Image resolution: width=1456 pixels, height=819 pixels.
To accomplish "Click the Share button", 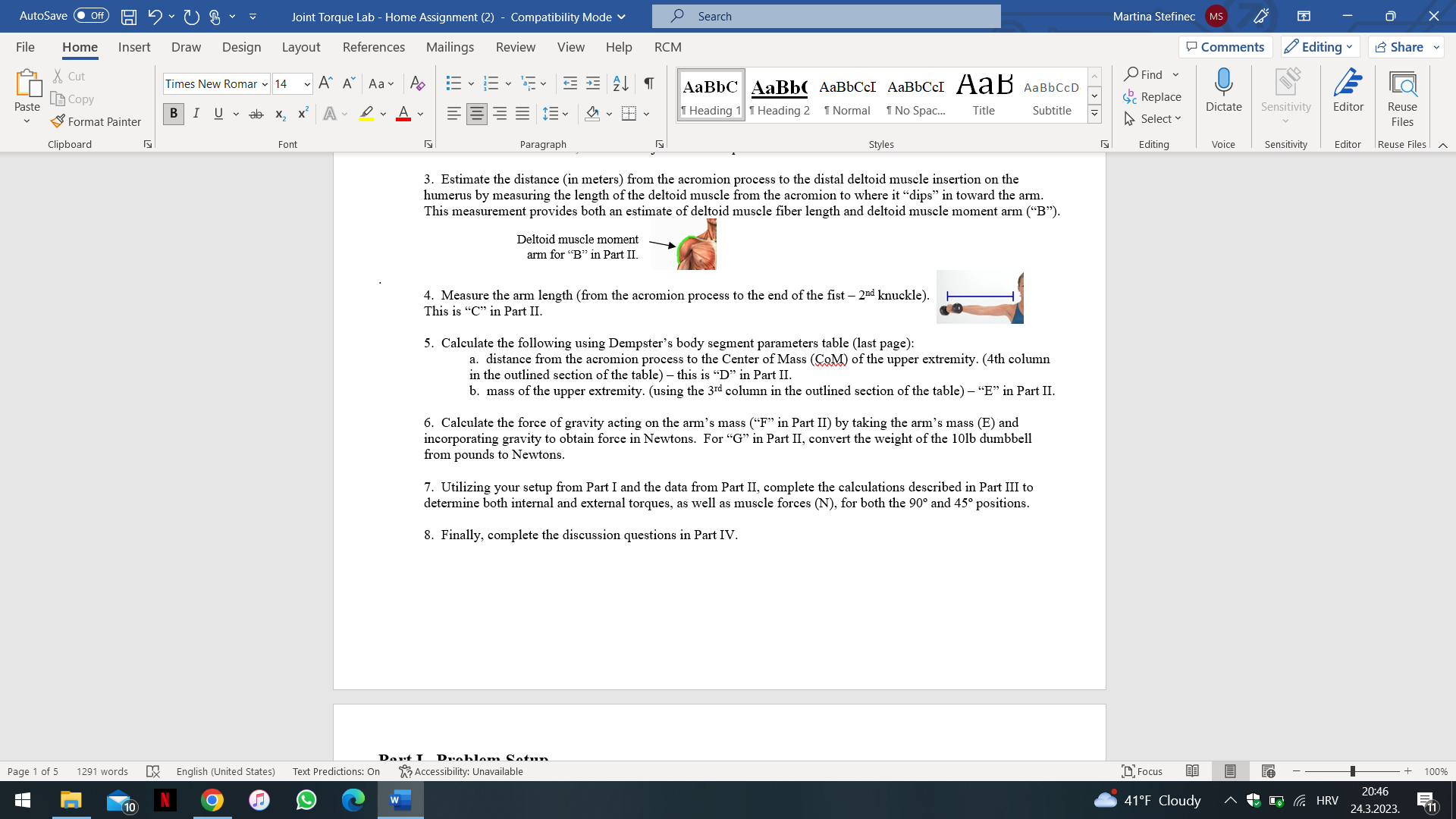I will [x=1399, y=47].
